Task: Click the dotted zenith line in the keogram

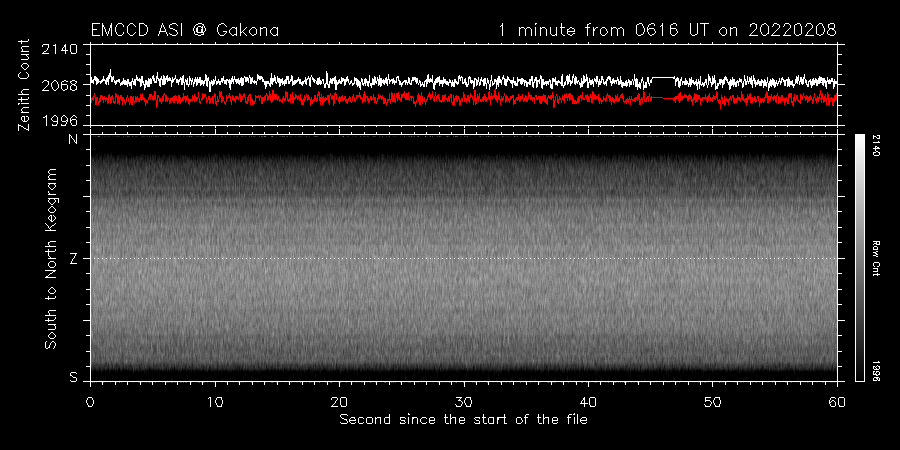Action: click(464, 258)
